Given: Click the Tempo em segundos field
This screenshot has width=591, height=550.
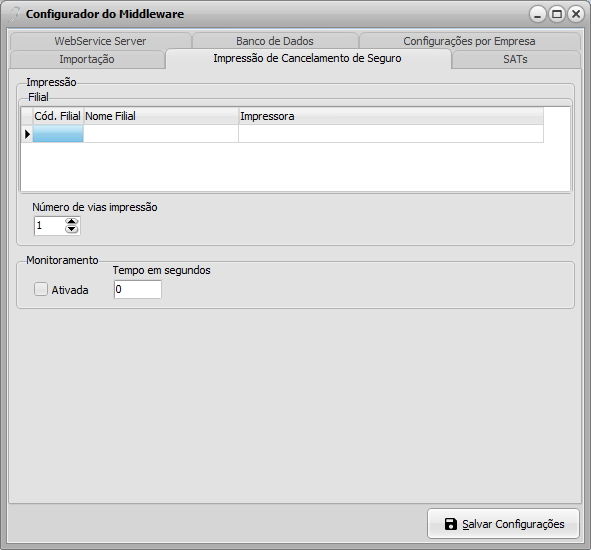Looking at the screenshot, I should tap(138, 290).
